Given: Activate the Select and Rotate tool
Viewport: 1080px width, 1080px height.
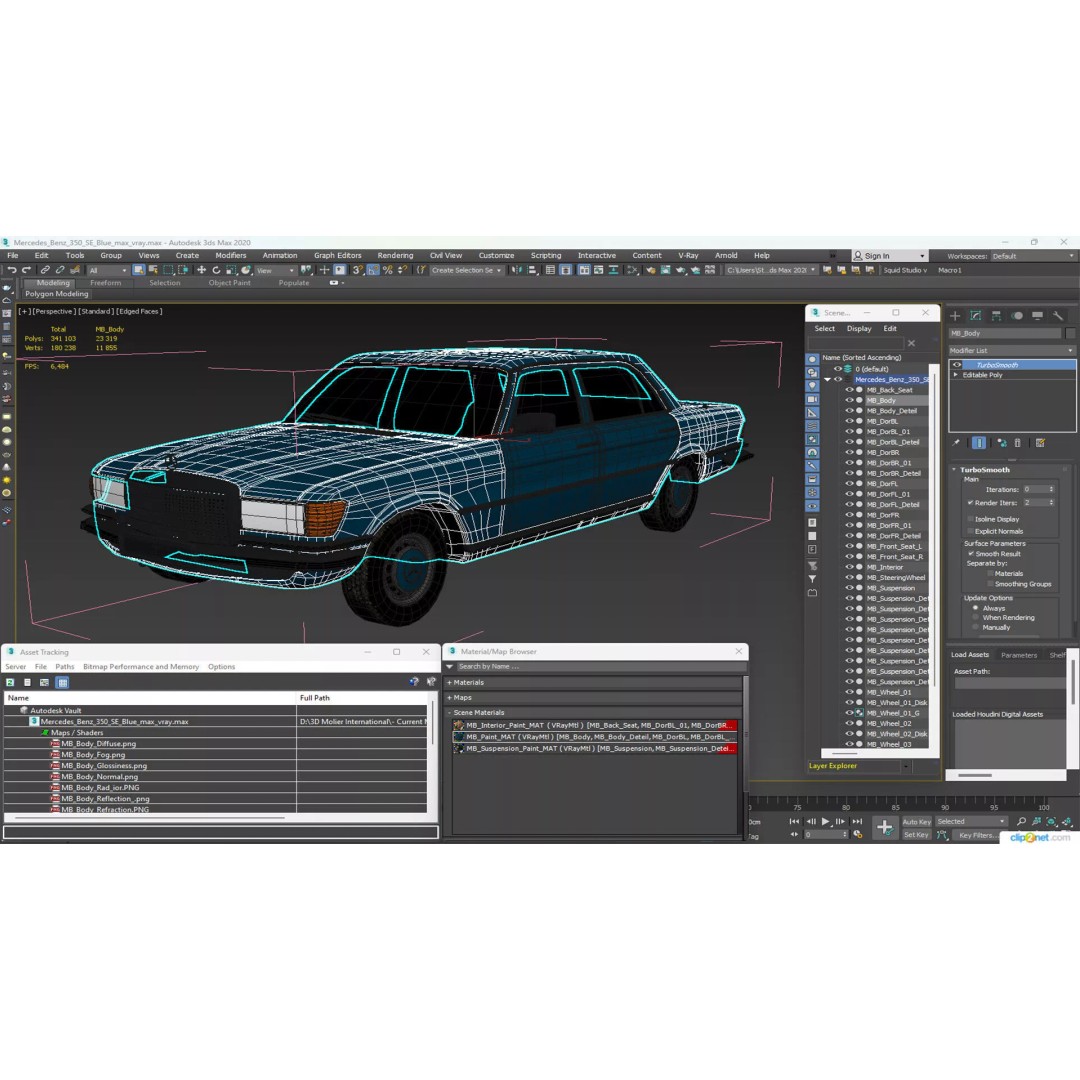Looking at the screenshot, I should click(x=216, y=270).
